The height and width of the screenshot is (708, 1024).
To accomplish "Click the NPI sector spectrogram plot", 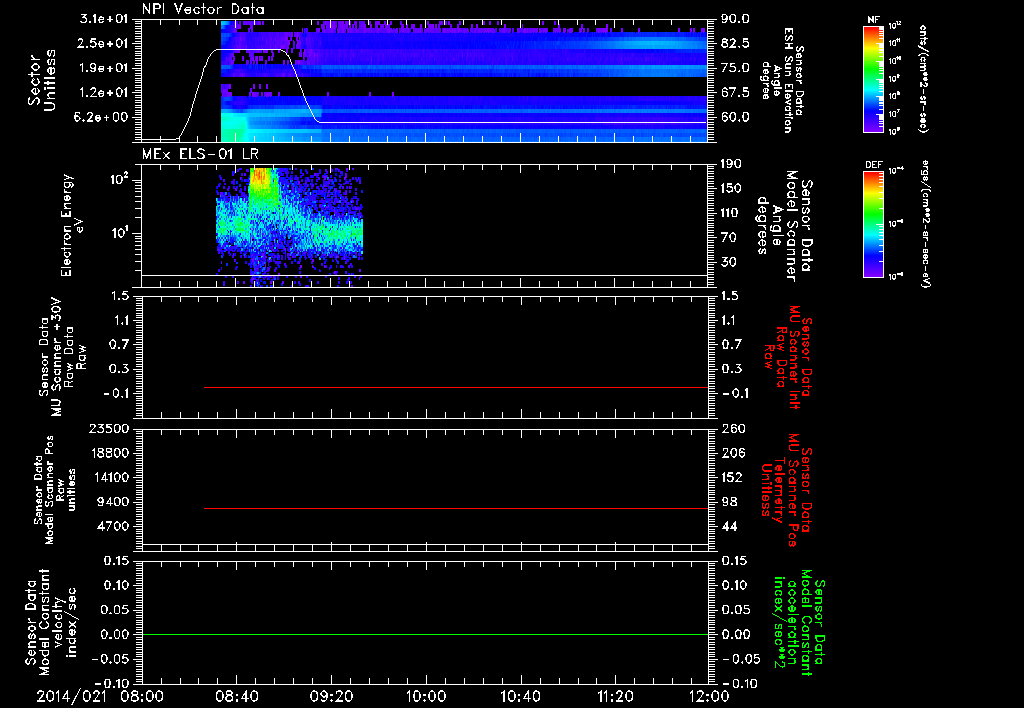I will (424, 81).
